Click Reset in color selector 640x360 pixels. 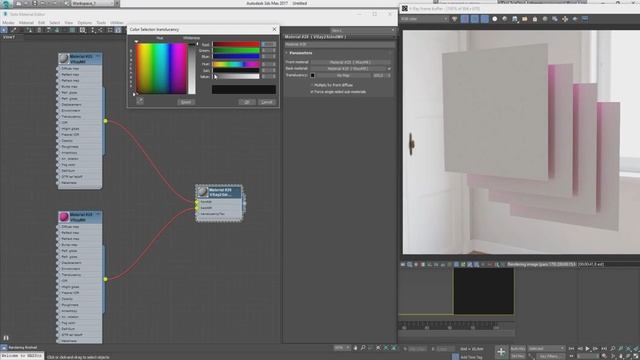(186, 102)
